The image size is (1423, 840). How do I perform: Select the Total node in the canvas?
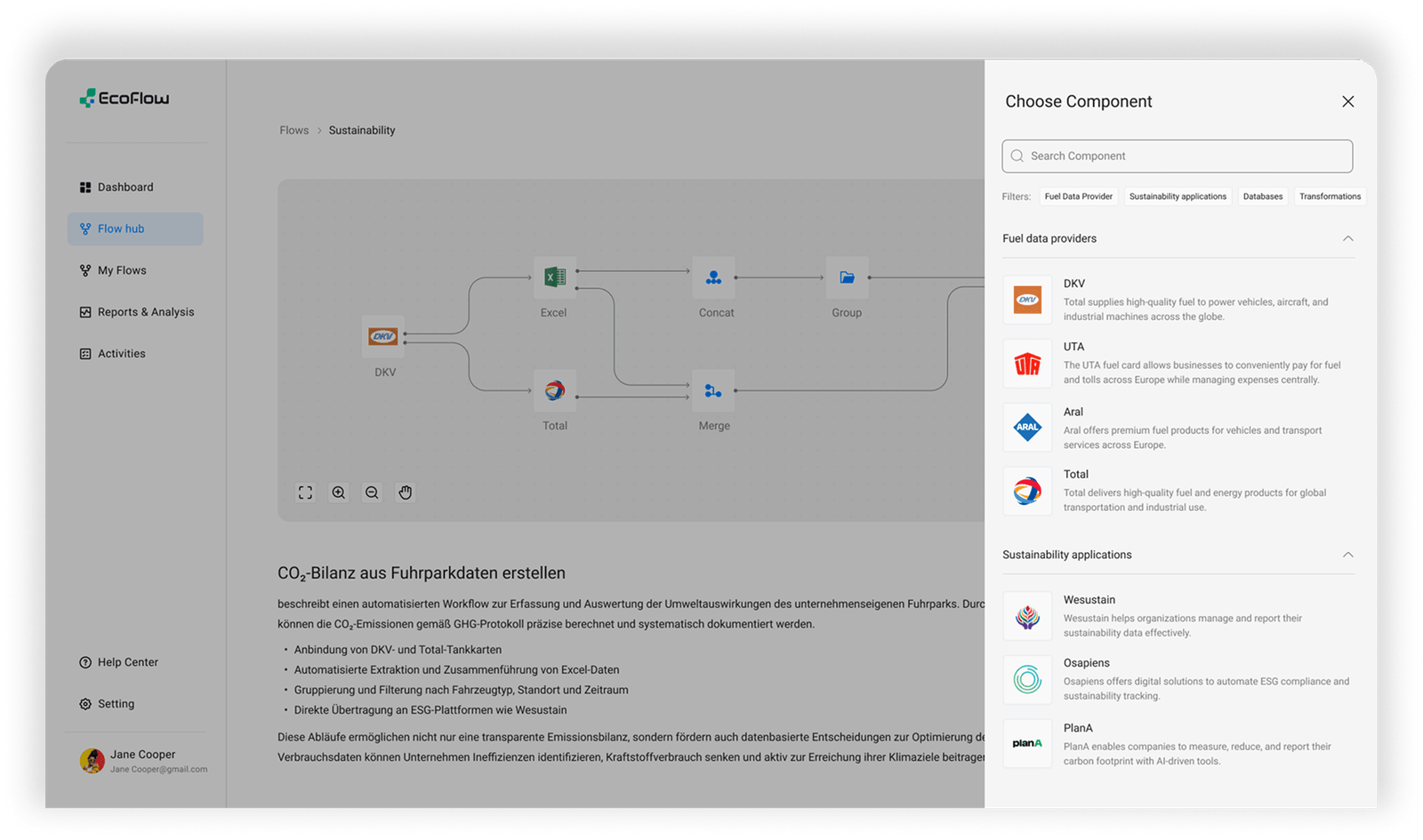555,390
